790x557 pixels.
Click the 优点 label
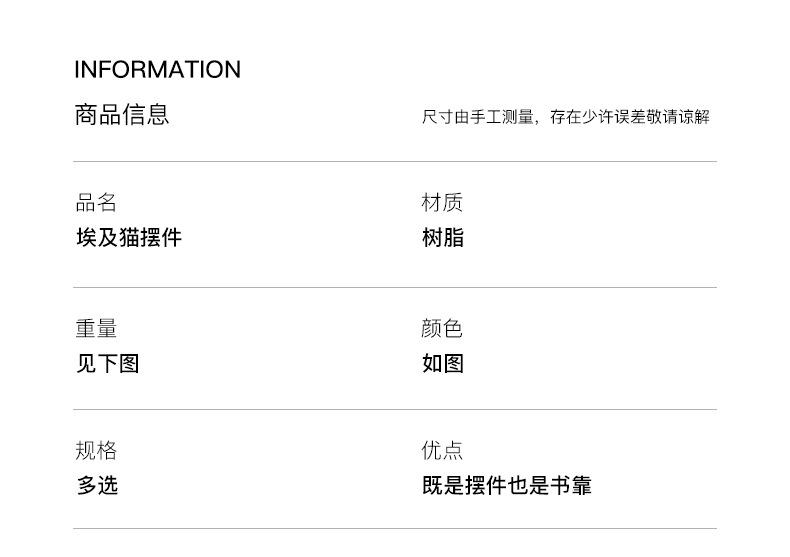(442, 451)
